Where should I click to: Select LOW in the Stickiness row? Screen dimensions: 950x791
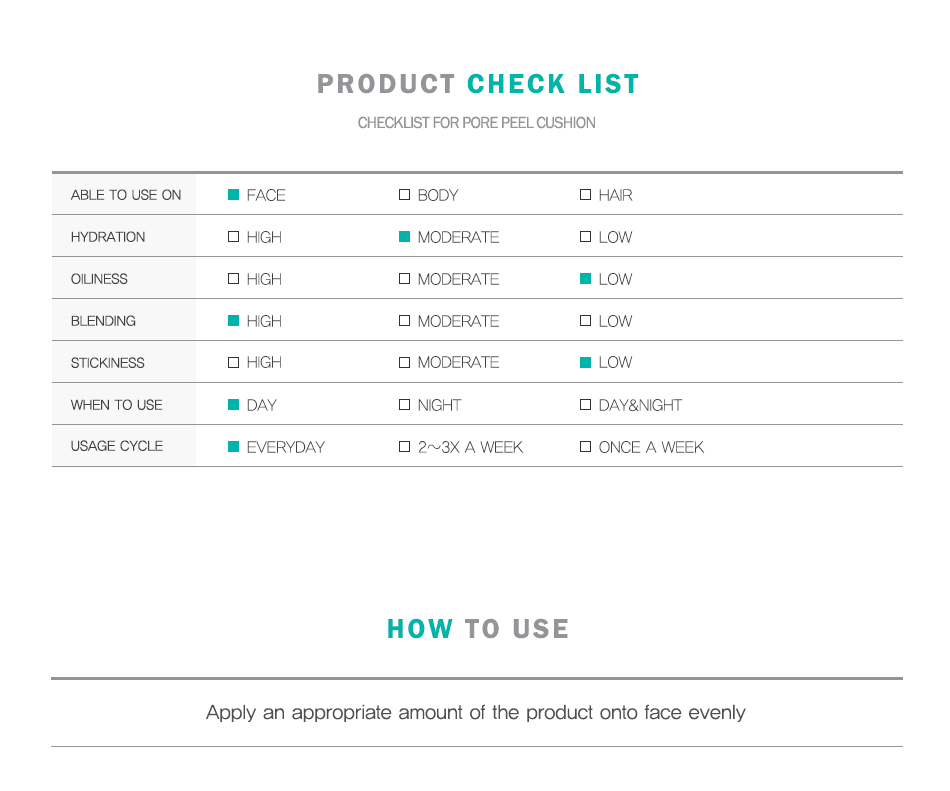586,362
